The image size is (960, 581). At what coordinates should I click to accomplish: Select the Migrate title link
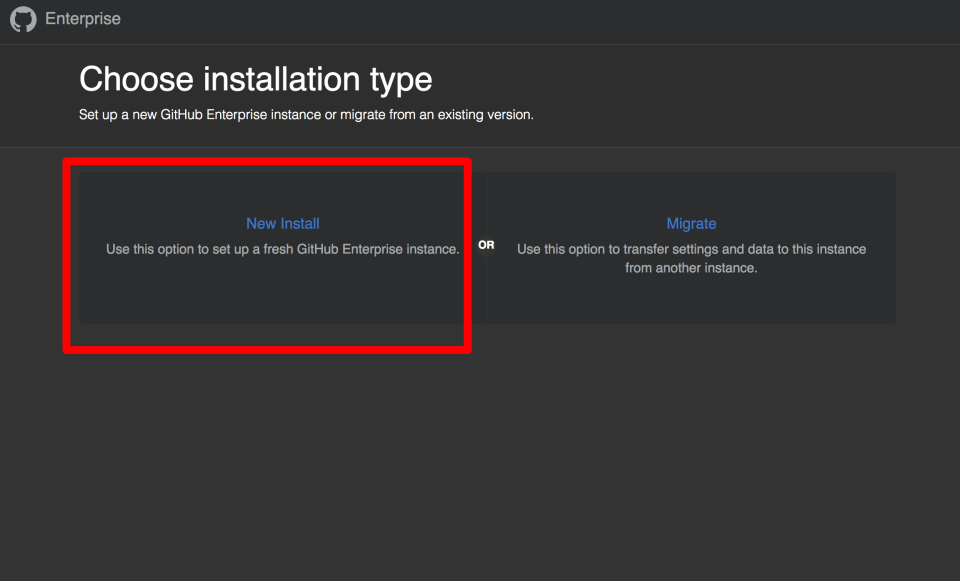click(x=691, y=224)
